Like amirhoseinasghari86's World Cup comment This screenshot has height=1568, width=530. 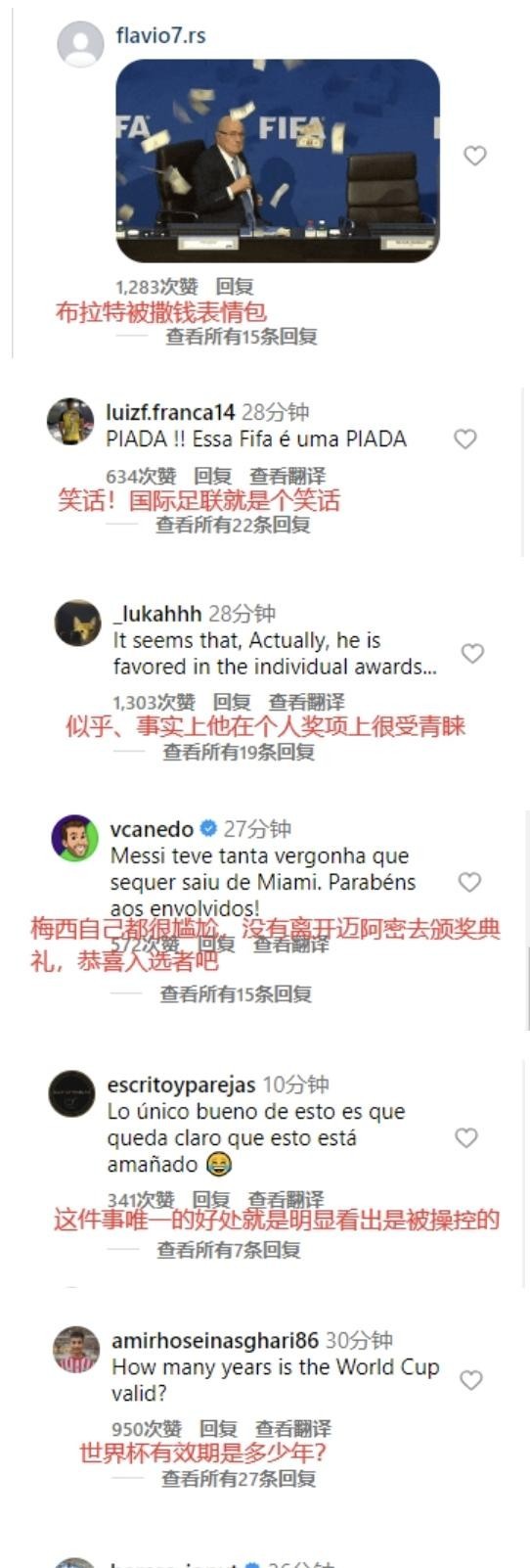(x=470, y=1379)
